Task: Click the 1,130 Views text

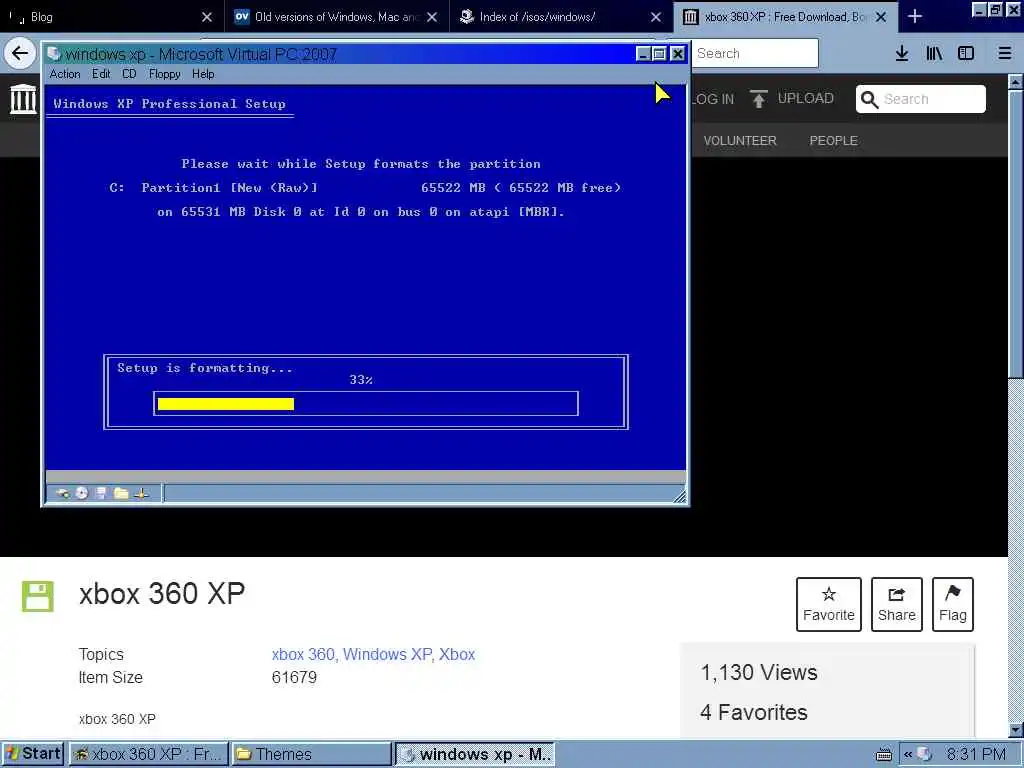Action: pyautogui.click(x=759, y=673)
